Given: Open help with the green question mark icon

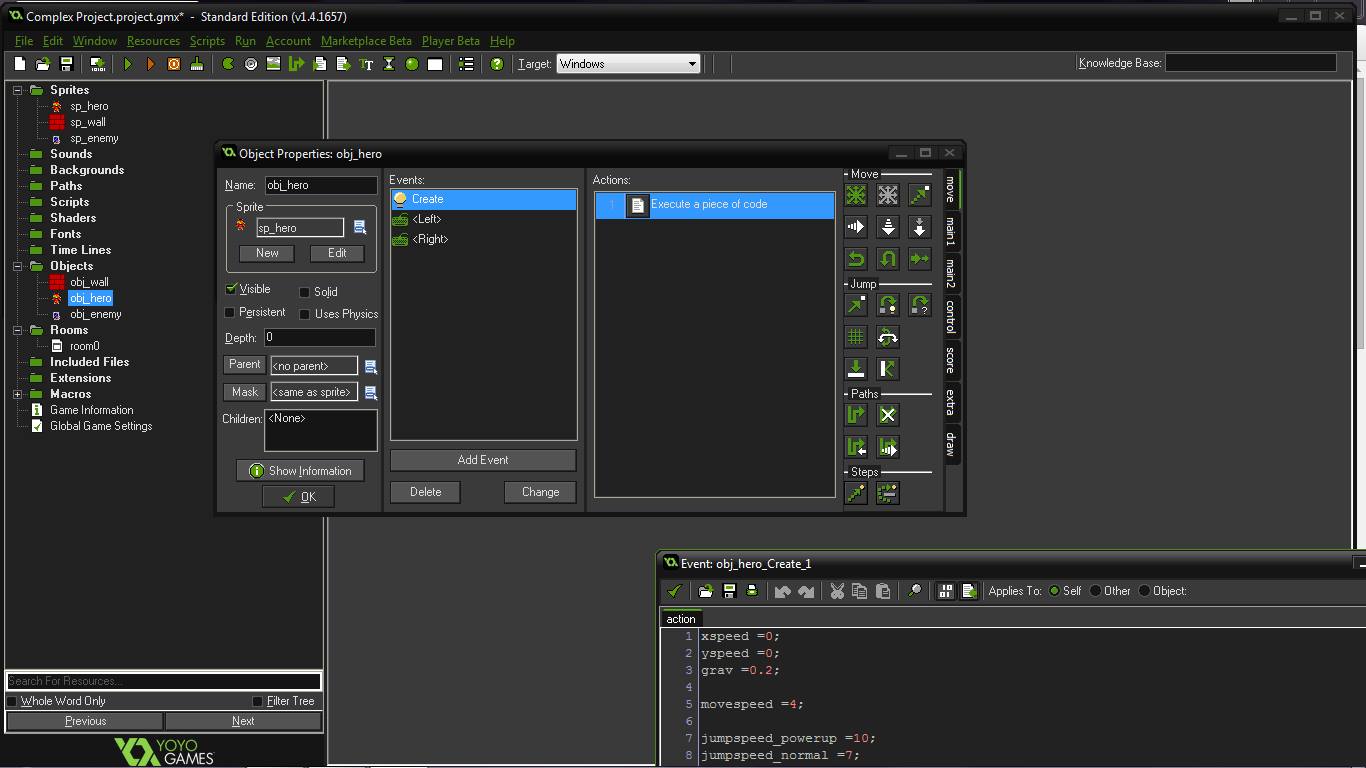Looking at the screenshot, I should (x=497, y=64).
